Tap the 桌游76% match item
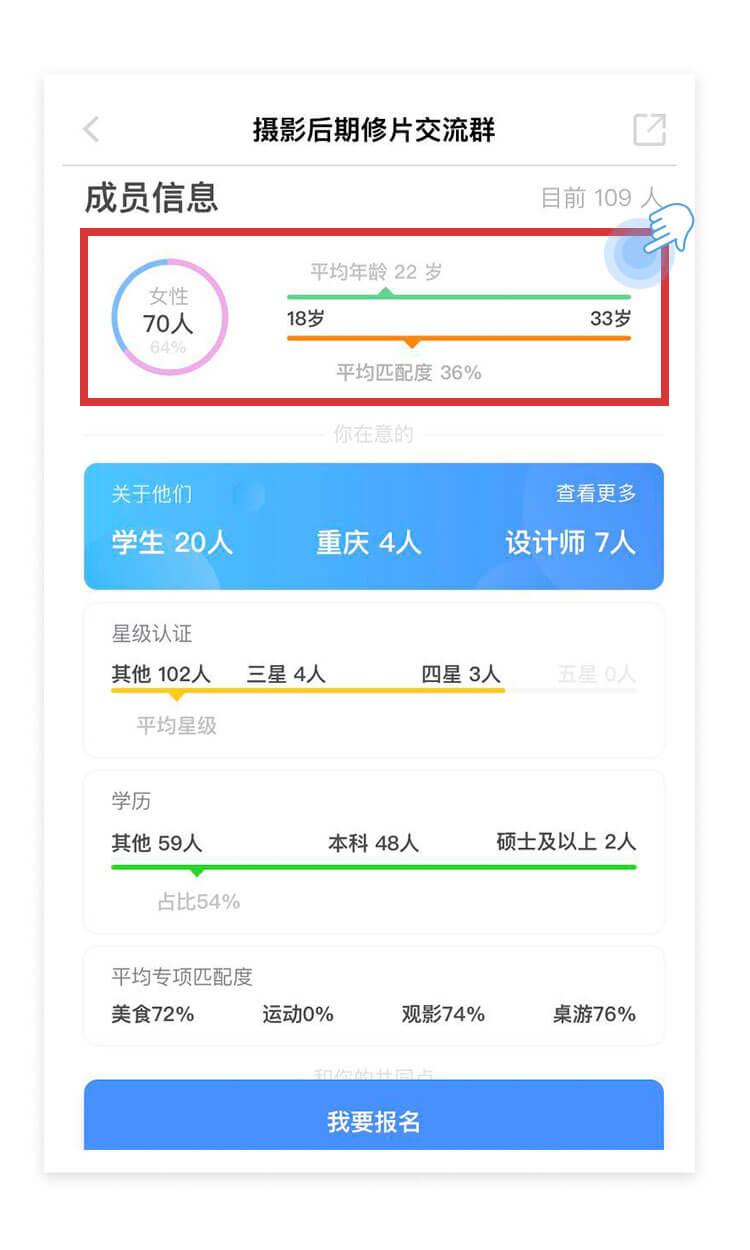750x1250 pixels. [594, 1014]
